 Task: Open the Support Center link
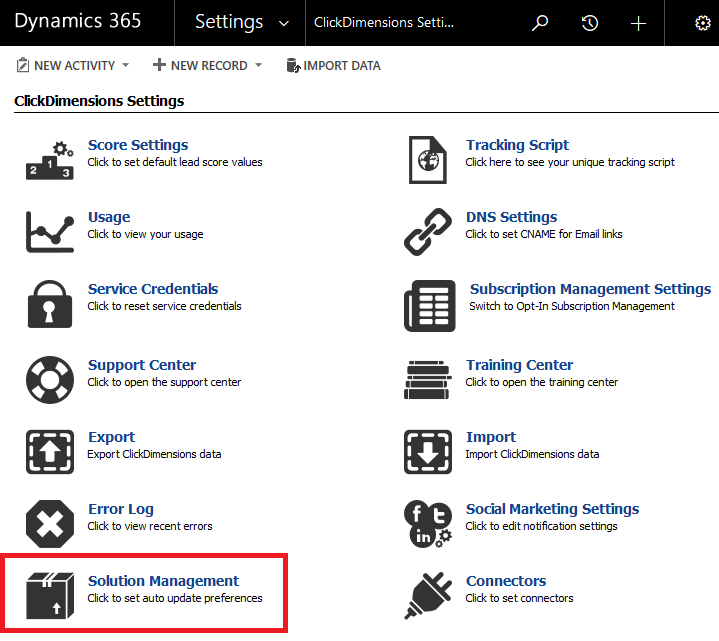tap(142, 365)
